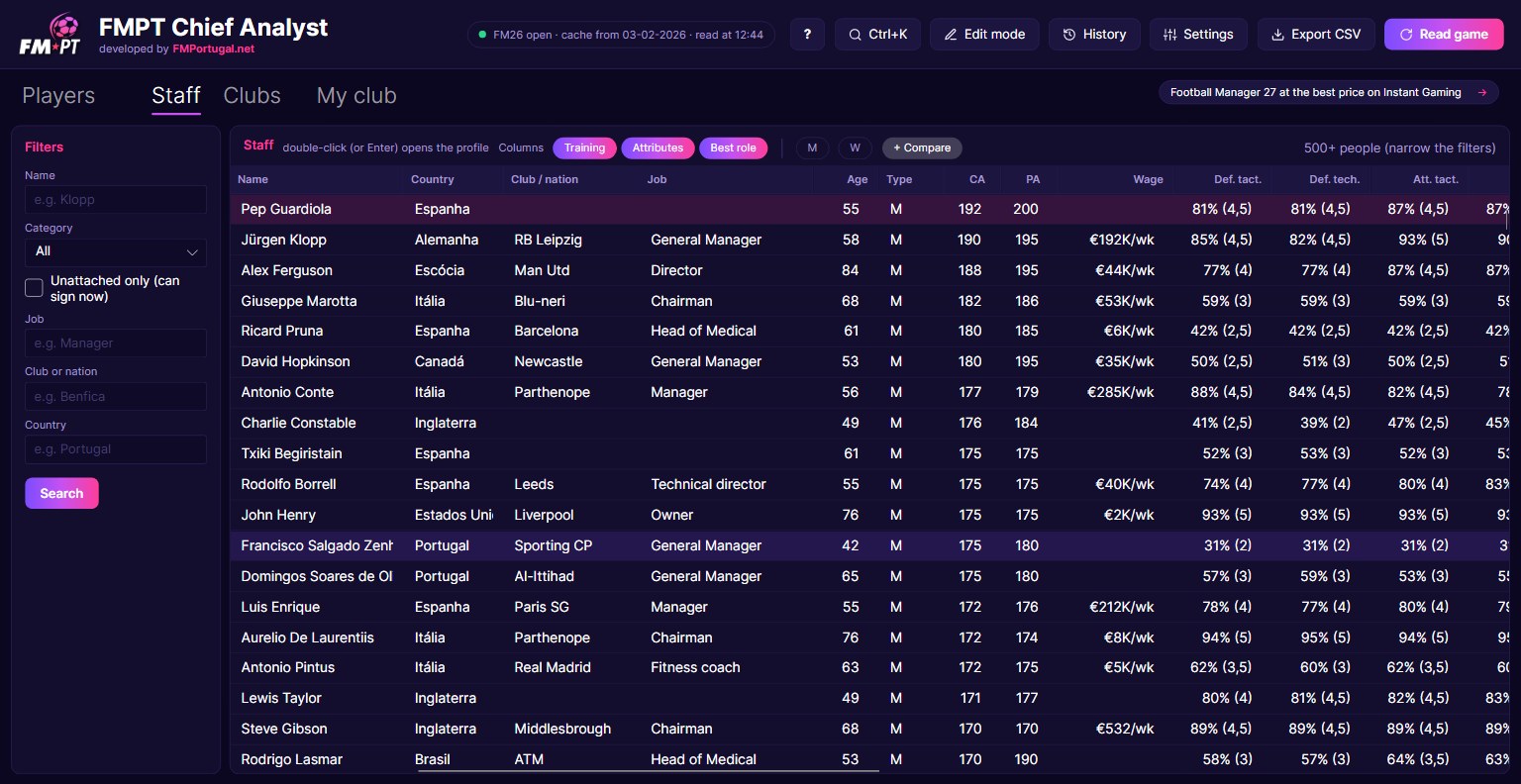Sort by the CA column header

coord(977,179)
